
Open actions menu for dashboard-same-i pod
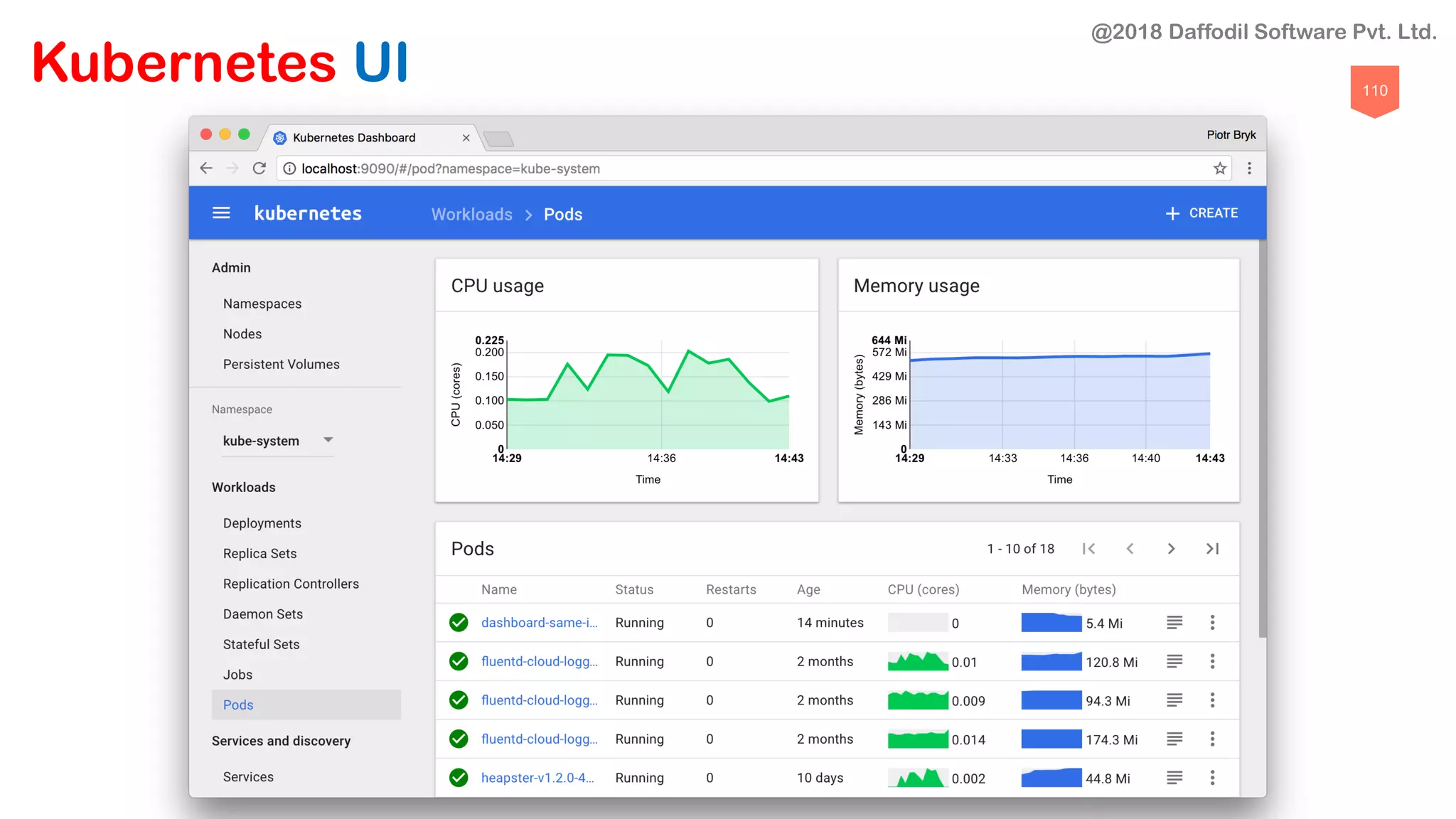1213,623
